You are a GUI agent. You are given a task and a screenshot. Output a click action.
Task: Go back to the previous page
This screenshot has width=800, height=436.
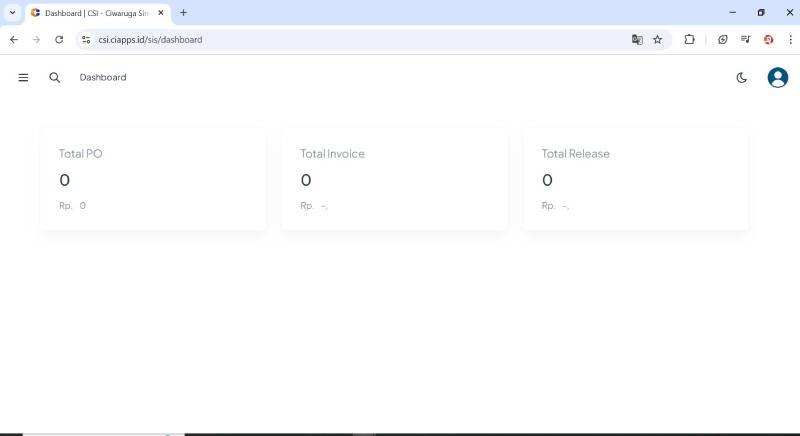tap(13, 39)
